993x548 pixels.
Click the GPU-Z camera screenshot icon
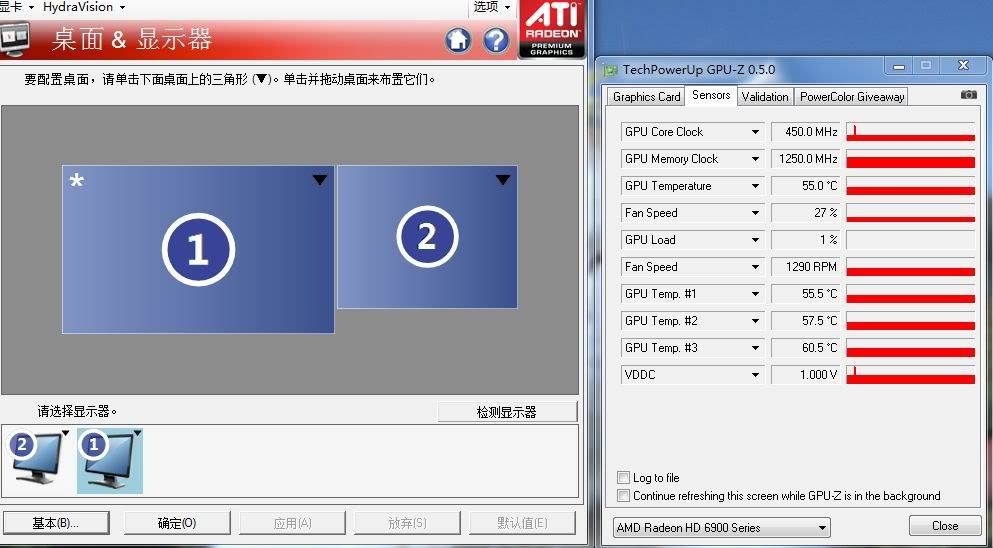click(968, 94)
